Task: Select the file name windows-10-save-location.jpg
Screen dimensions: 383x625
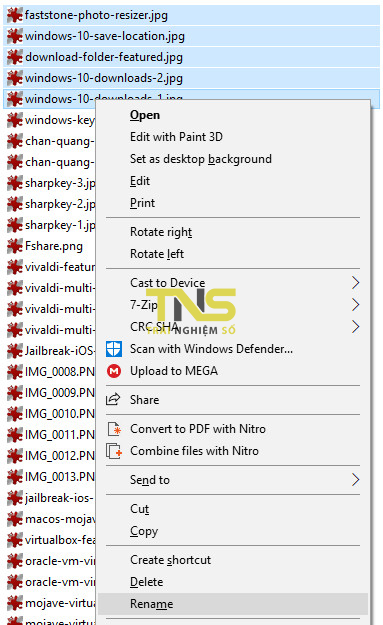Action: pyautogui.click(x=105, y=36)
